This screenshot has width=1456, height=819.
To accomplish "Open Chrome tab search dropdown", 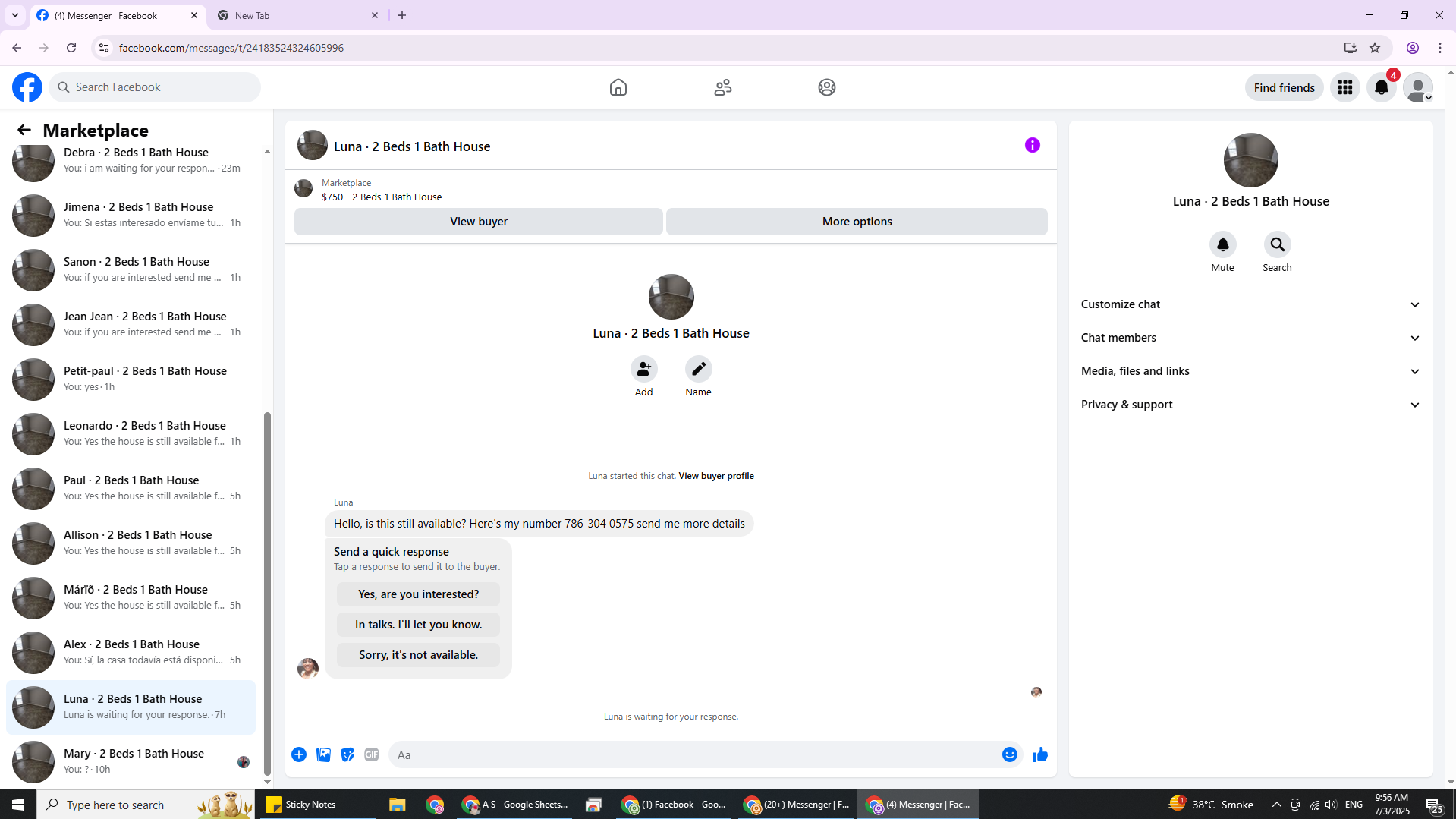I will (x=15, y=15).
